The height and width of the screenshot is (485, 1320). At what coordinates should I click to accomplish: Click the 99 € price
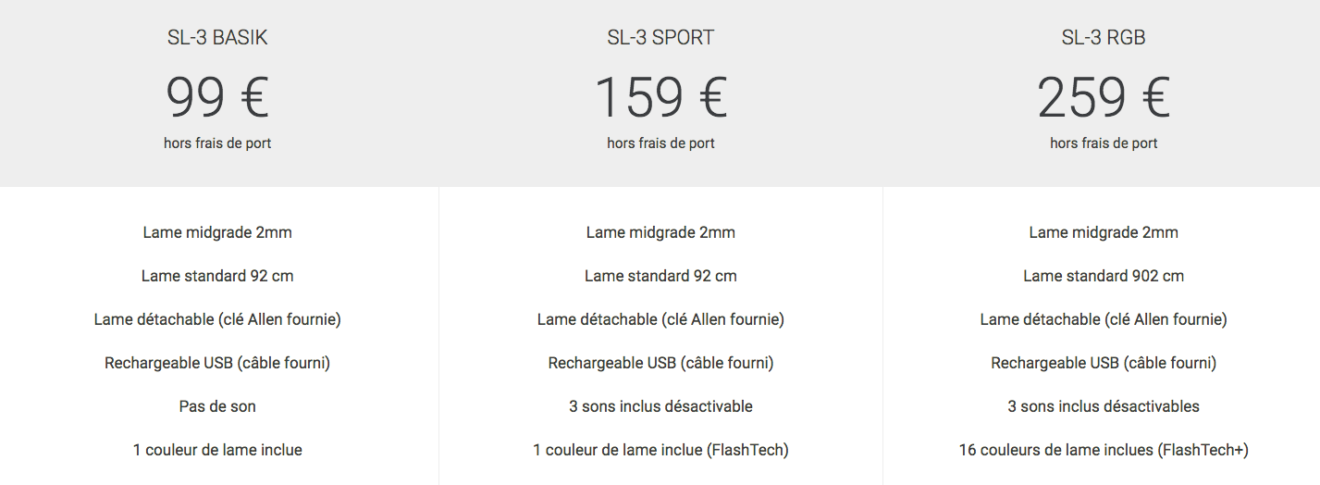pos(217,98)
